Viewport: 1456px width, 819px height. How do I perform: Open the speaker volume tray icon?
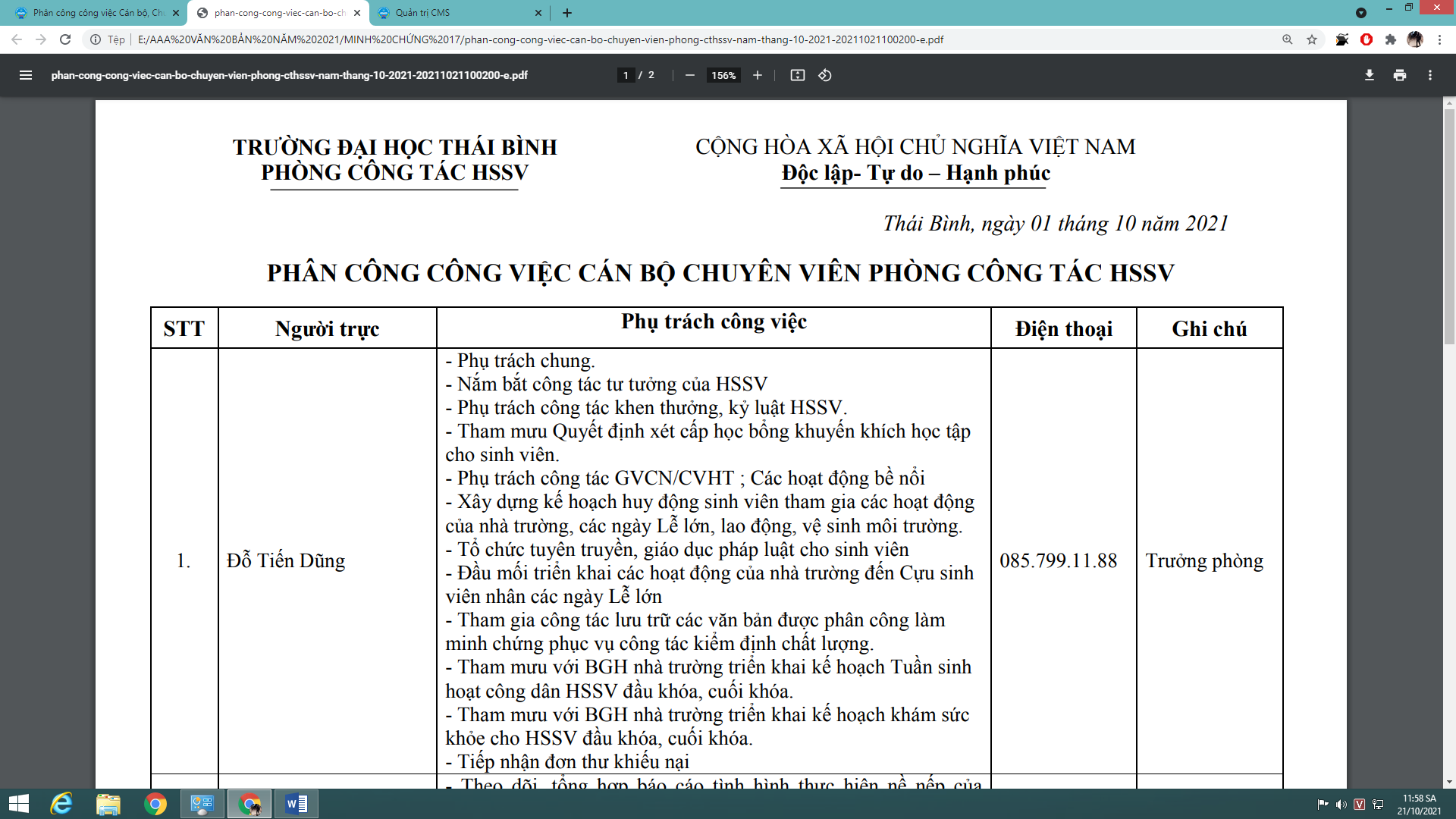point(1341,804)
